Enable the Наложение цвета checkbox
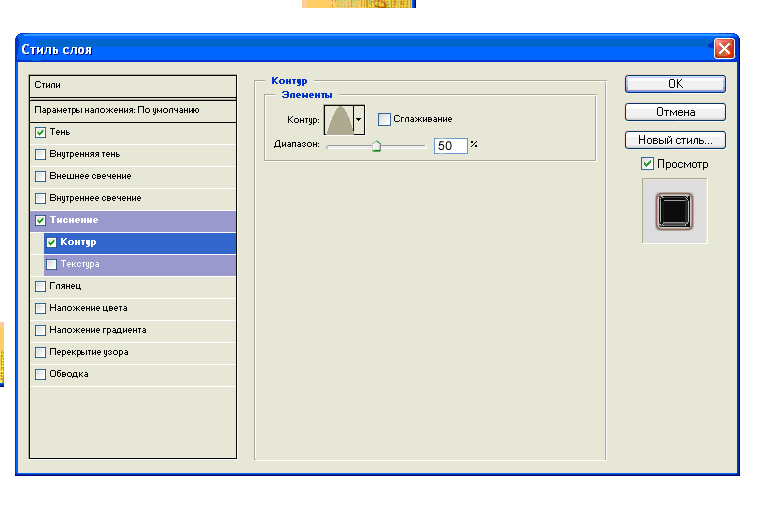 [41, 308]
